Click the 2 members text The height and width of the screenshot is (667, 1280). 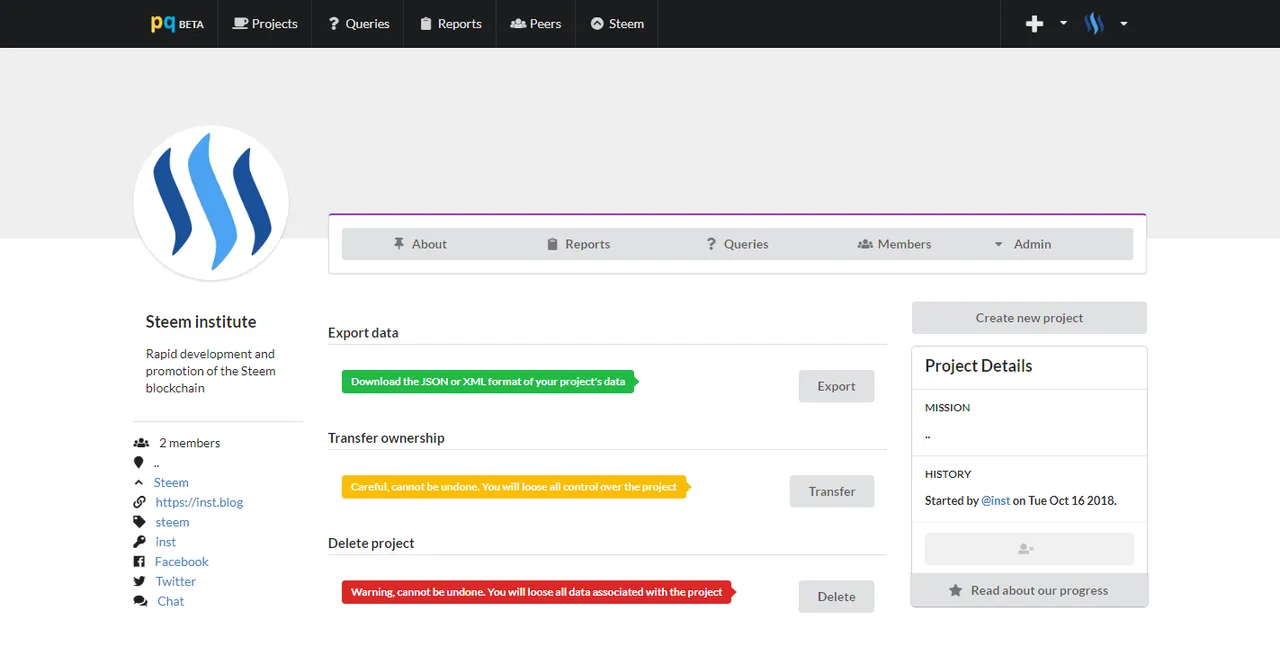tap(190, 443)
